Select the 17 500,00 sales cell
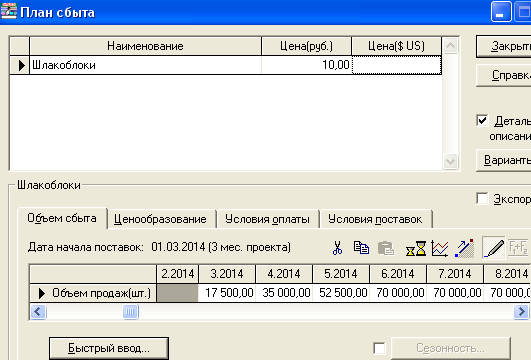Screen dimensions: 531x360 click(227, 293)
